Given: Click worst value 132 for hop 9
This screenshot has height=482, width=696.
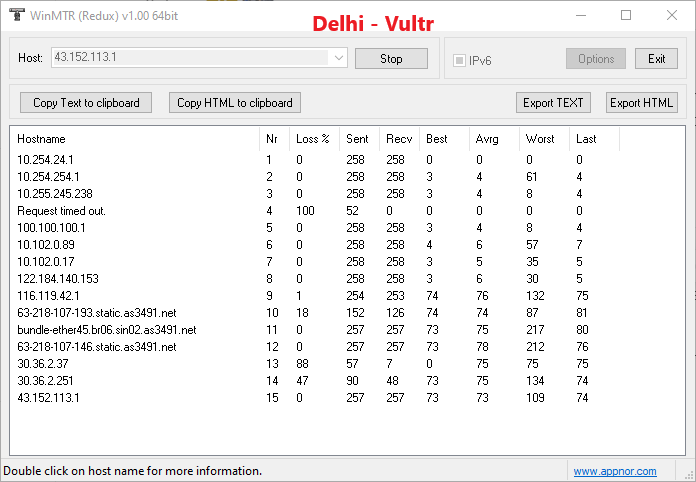Looking at the screenshot, I should tap(535, 296).
